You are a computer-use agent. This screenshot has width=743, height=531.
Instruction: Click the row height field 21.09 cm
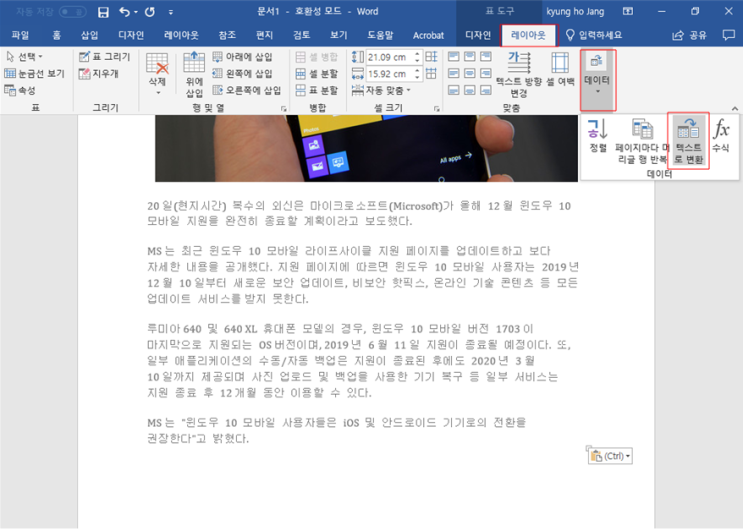click(x=389, y=57)
